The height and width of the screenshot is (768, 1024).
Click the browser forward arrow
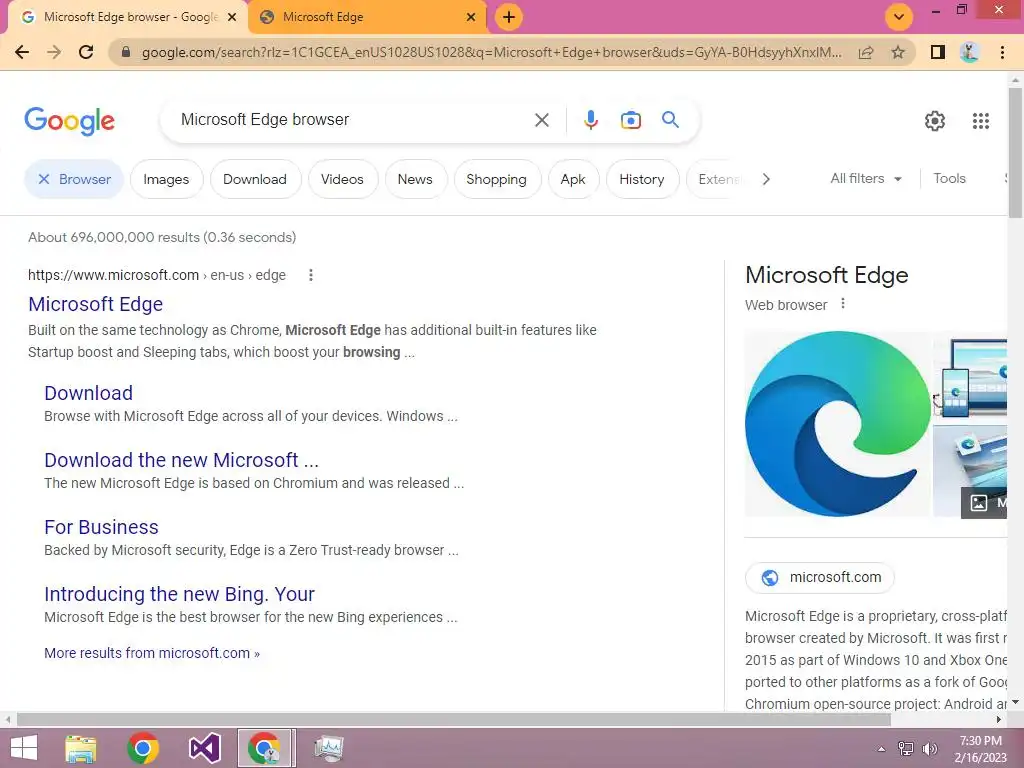[x=54, y=52]
